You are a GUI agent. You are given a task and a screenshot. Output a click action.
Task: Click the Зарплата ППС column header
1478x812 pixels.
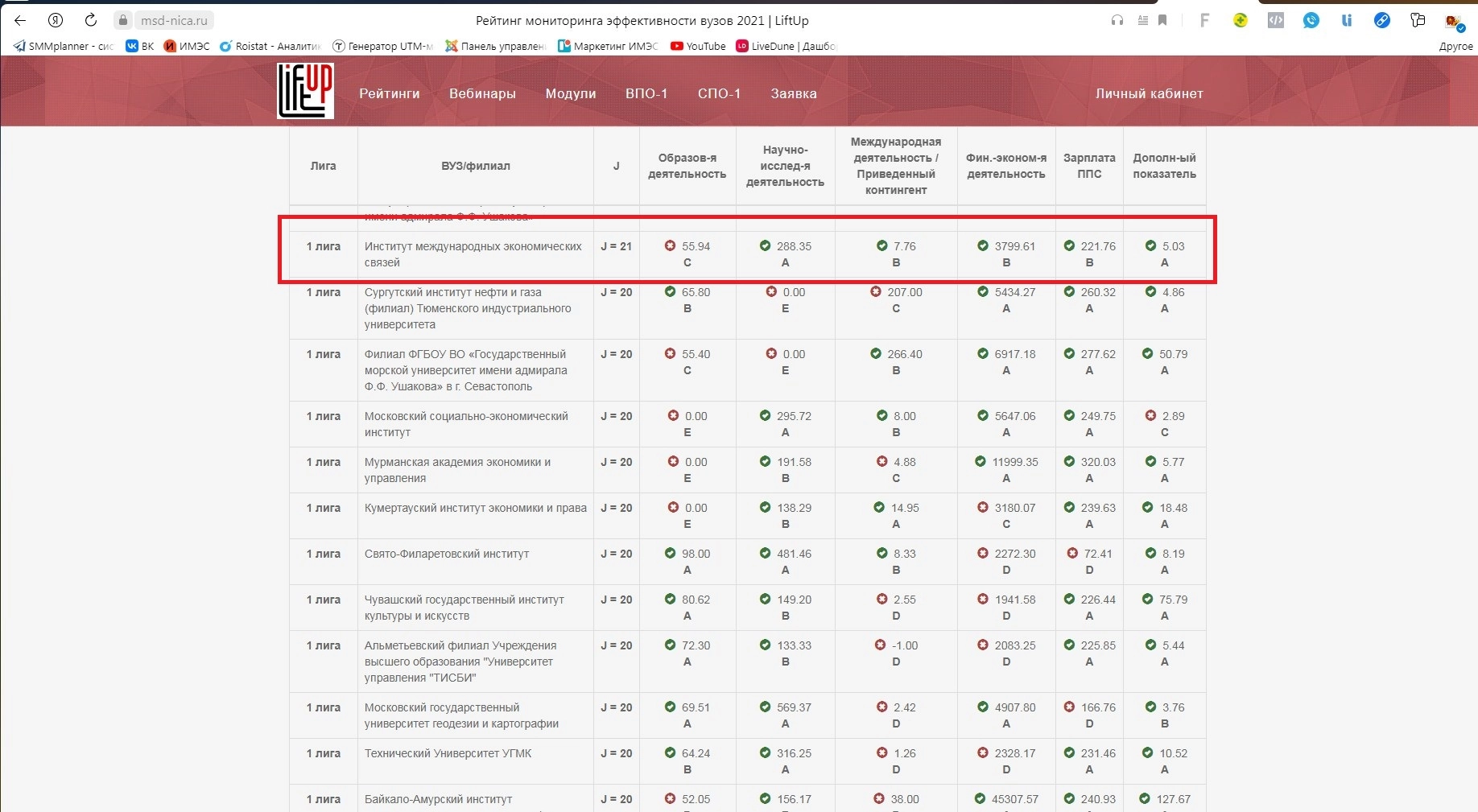[x=1088, y=166]
